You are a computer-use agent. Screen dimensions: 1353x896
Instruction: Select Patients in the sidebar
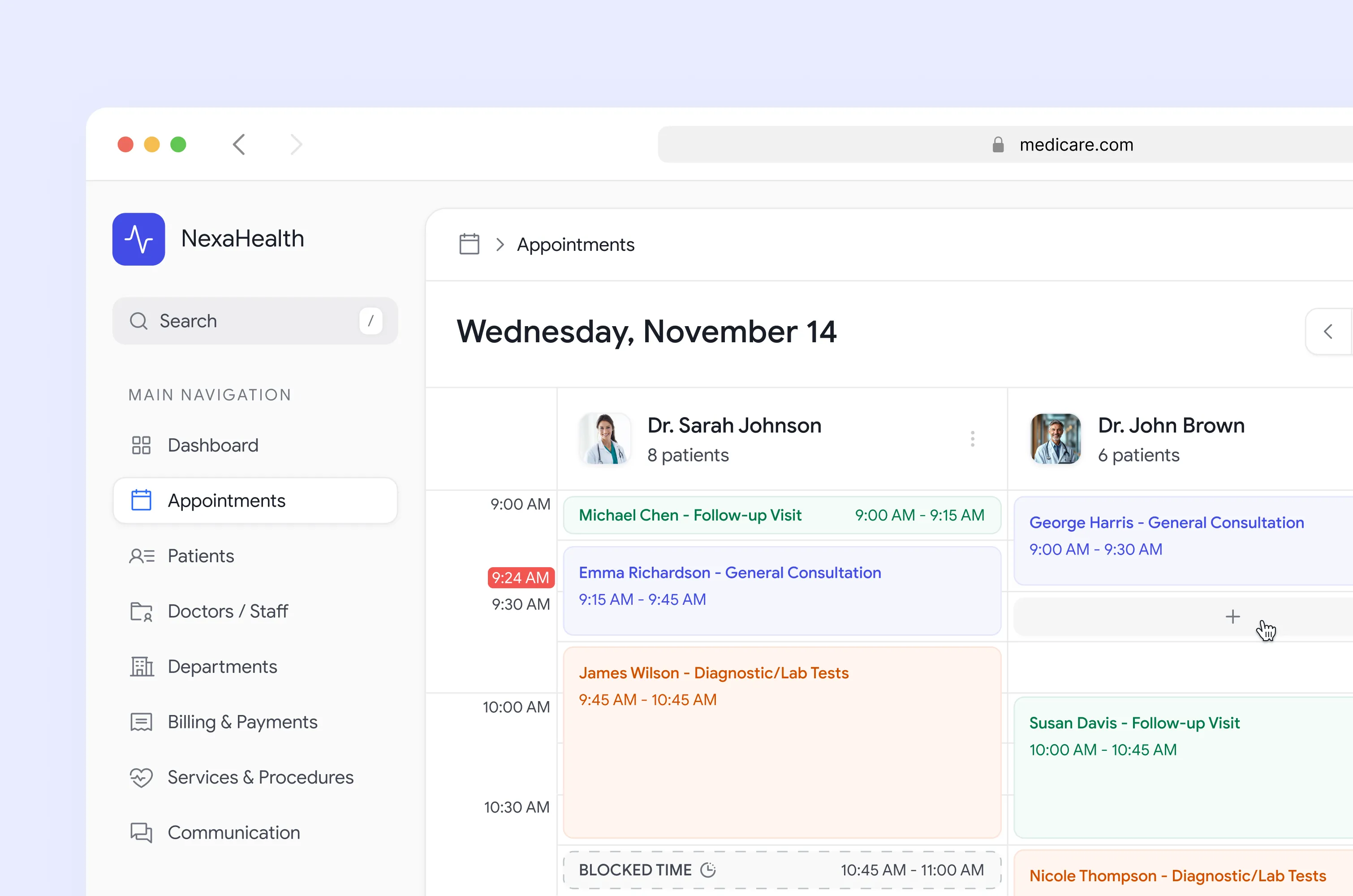point(201,556)
